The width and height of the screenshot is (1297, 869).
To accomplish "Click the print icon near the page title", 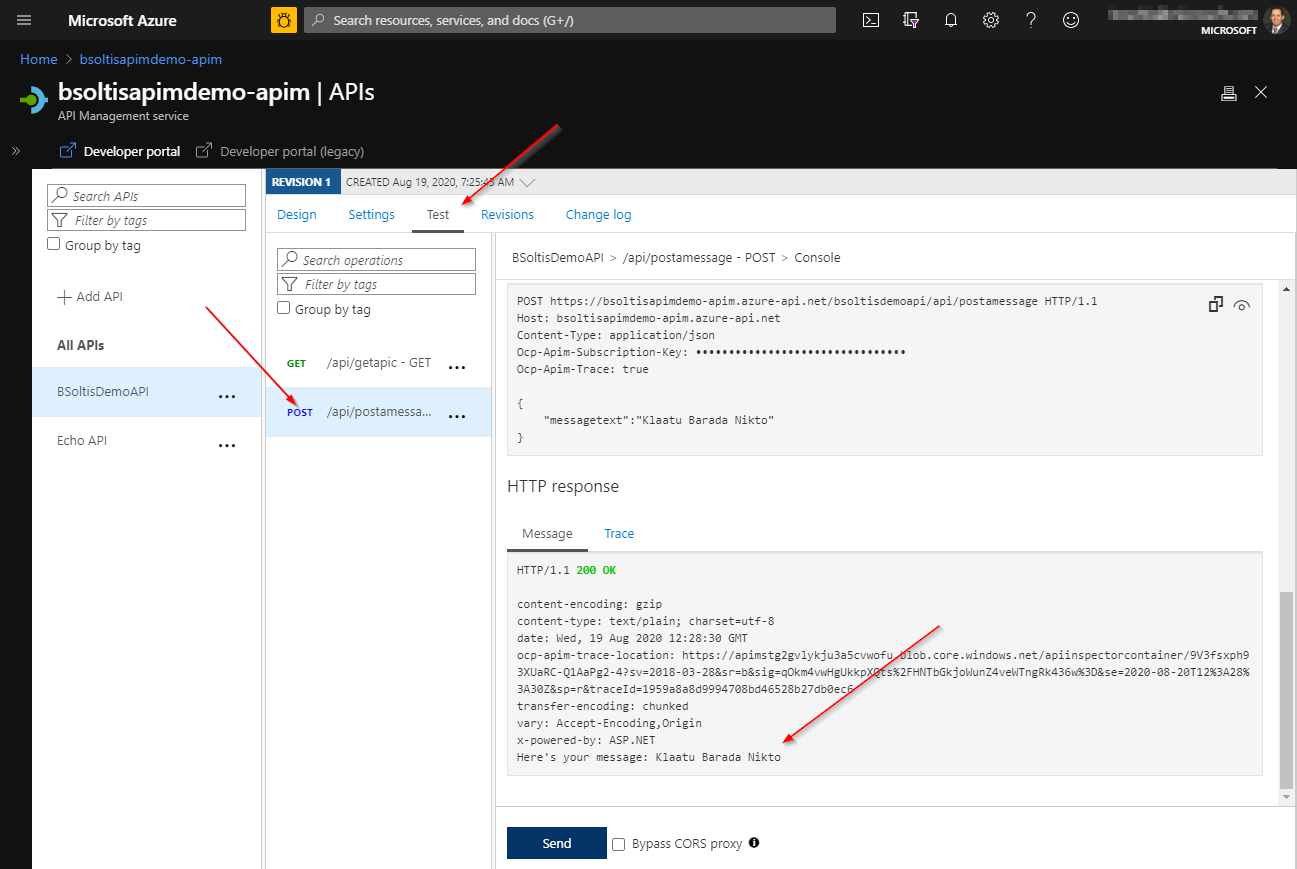I will coord(1229,92).
